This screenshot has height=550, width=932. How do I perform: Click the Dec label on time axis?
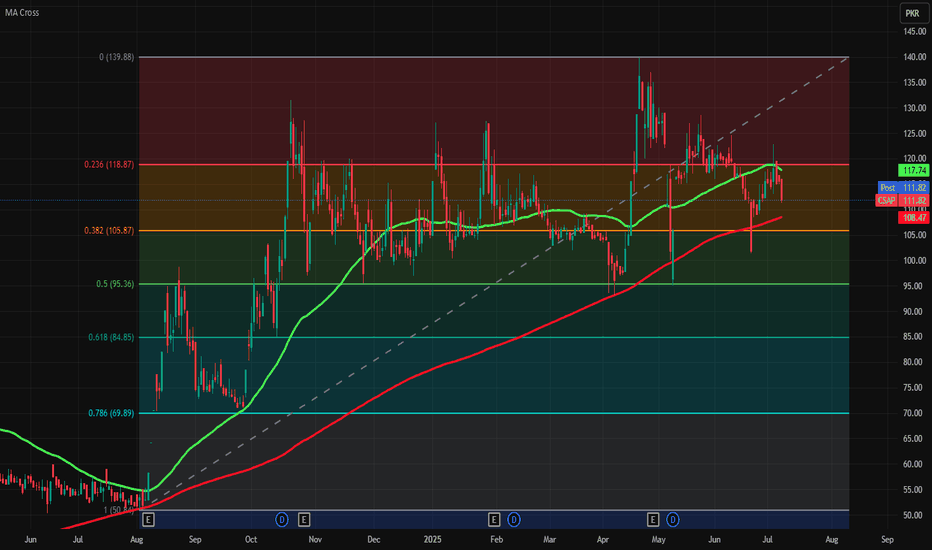coord(373,540)
